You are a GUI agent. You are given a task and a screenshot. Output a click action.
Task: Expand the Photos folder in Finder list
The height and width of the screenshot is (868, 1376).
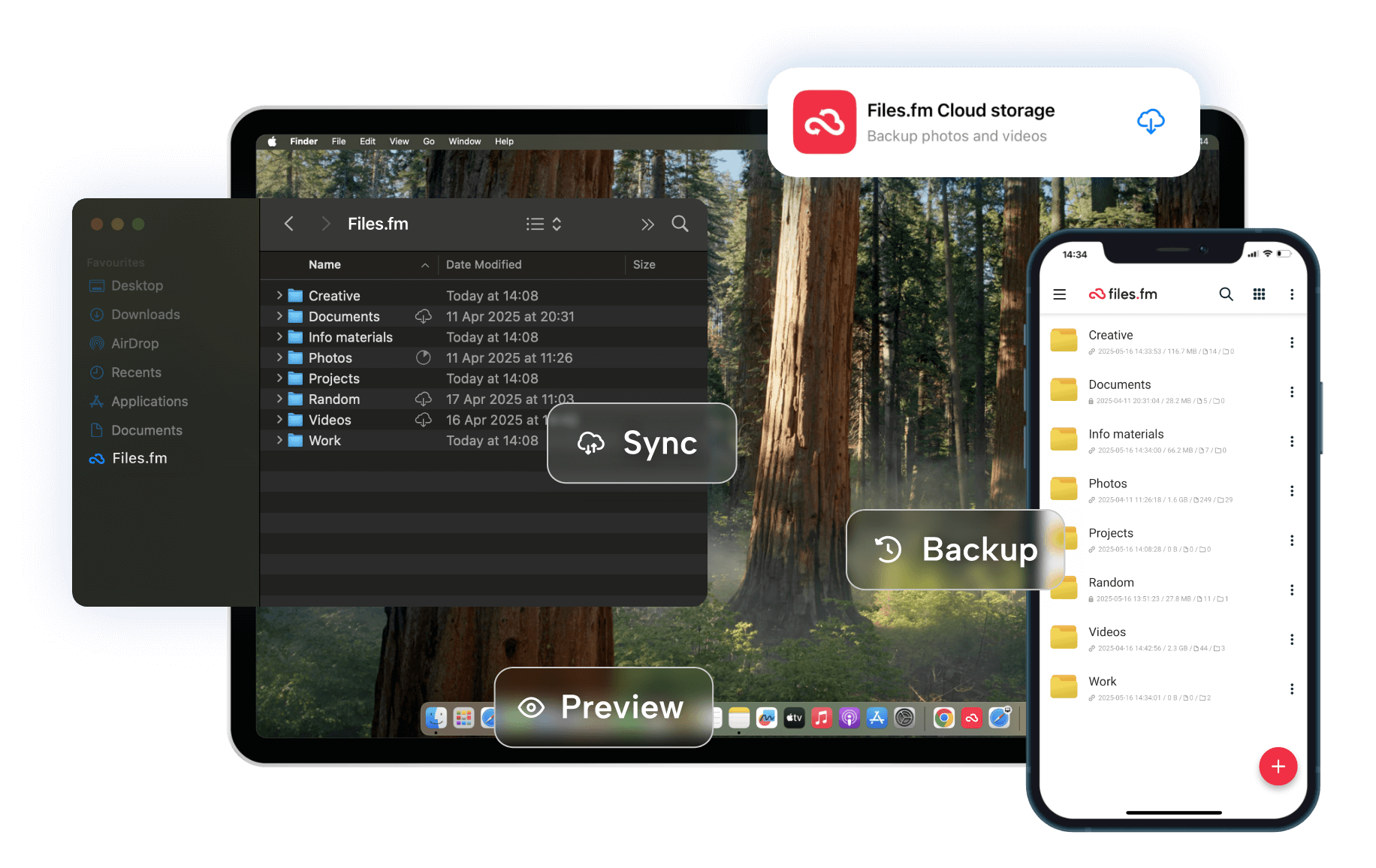[x=279, y=358]
